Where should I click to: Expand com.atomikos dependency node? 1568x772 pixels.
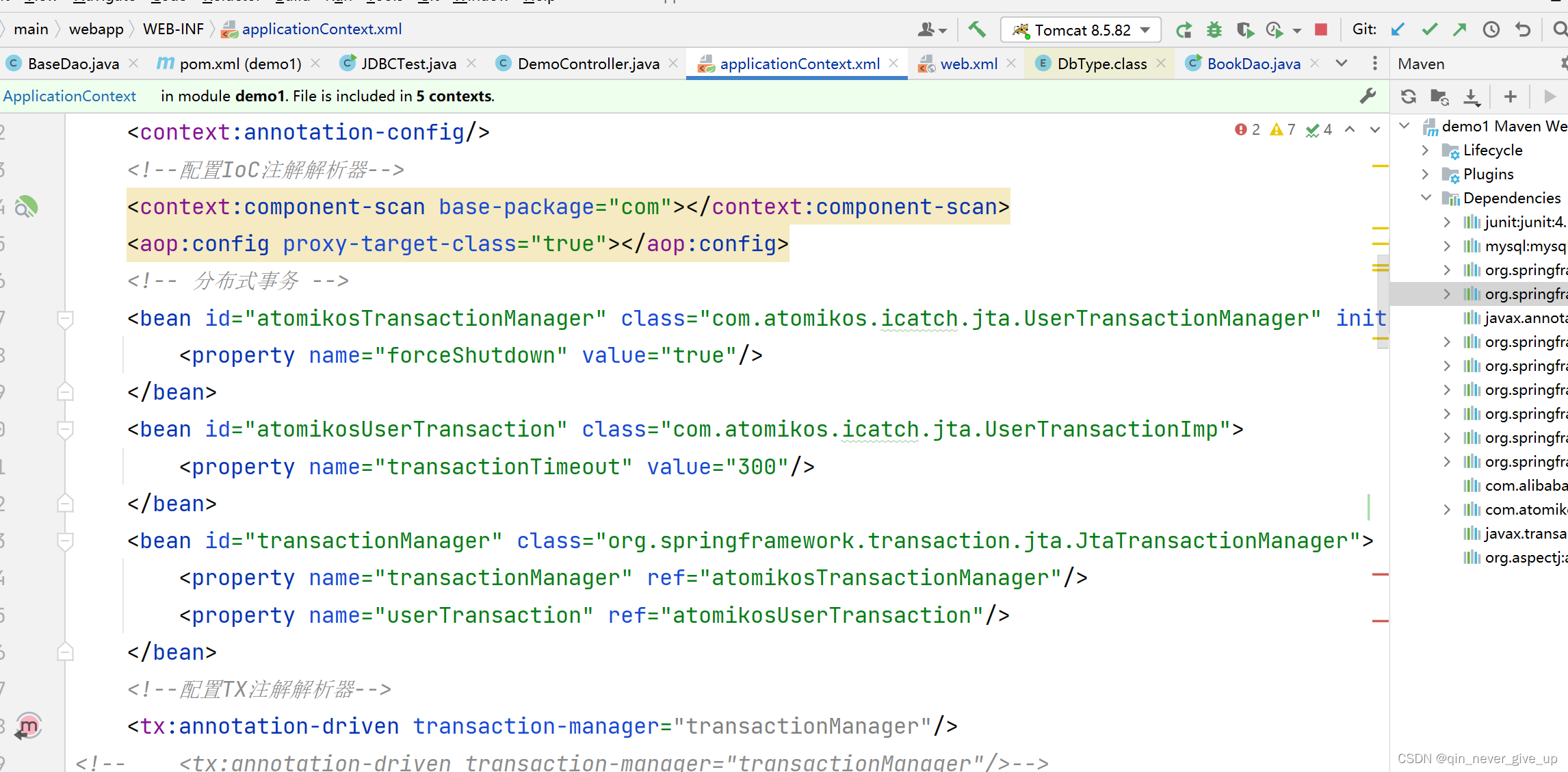tap(1447, 509)
